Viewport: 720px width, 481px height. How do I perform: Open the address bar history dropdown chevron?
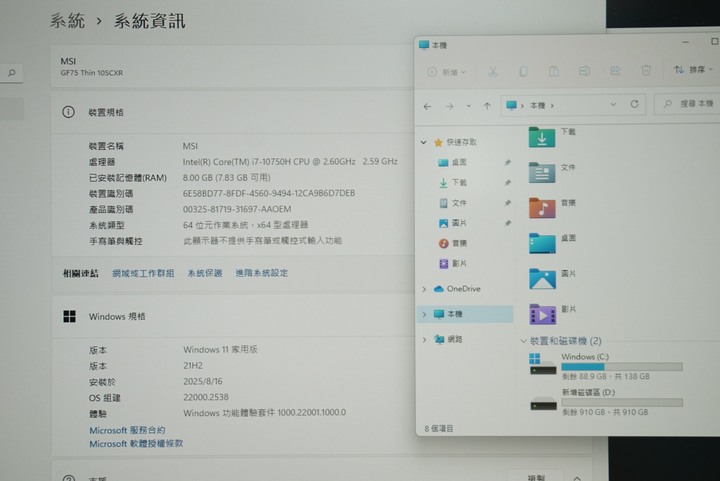[x=613, y=105]
